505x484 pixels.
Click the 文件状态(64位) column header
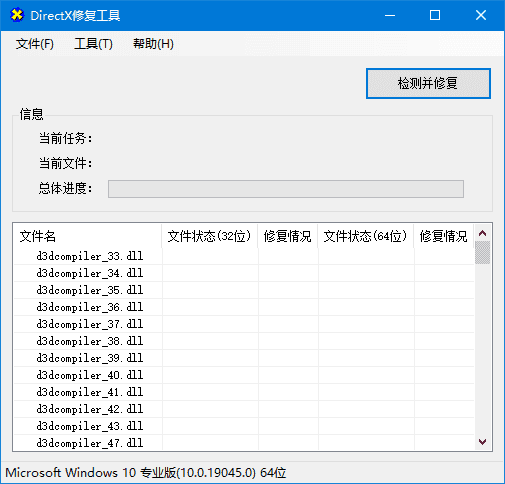click(366, 236)
